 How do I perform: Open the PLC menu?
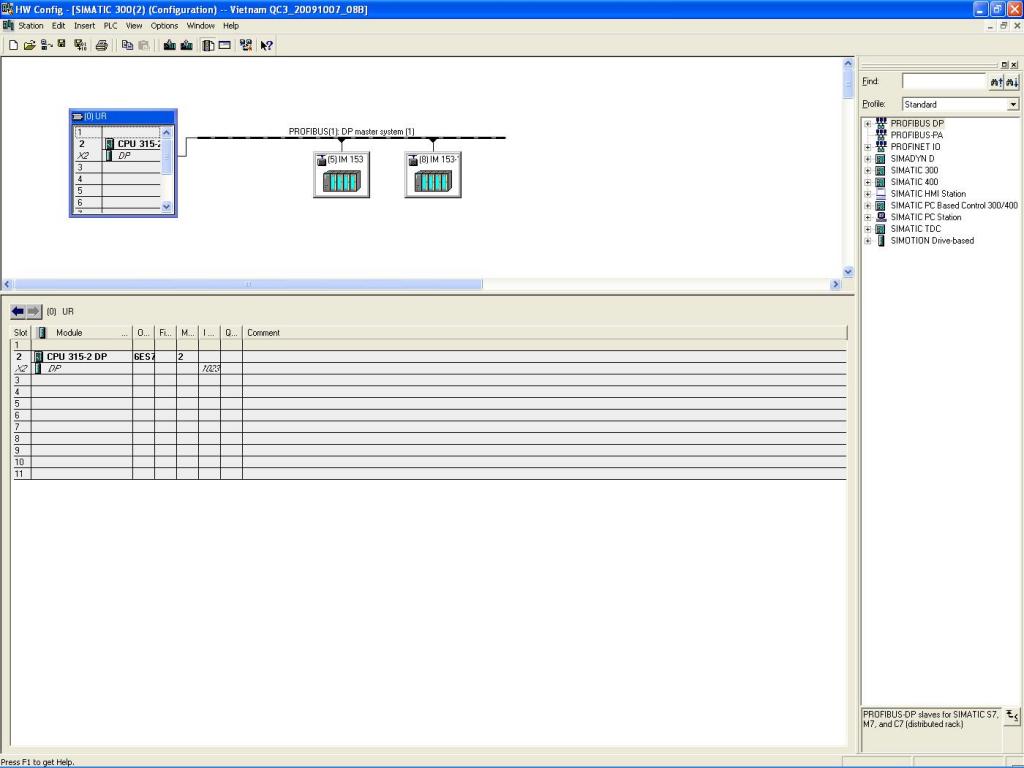110,26
